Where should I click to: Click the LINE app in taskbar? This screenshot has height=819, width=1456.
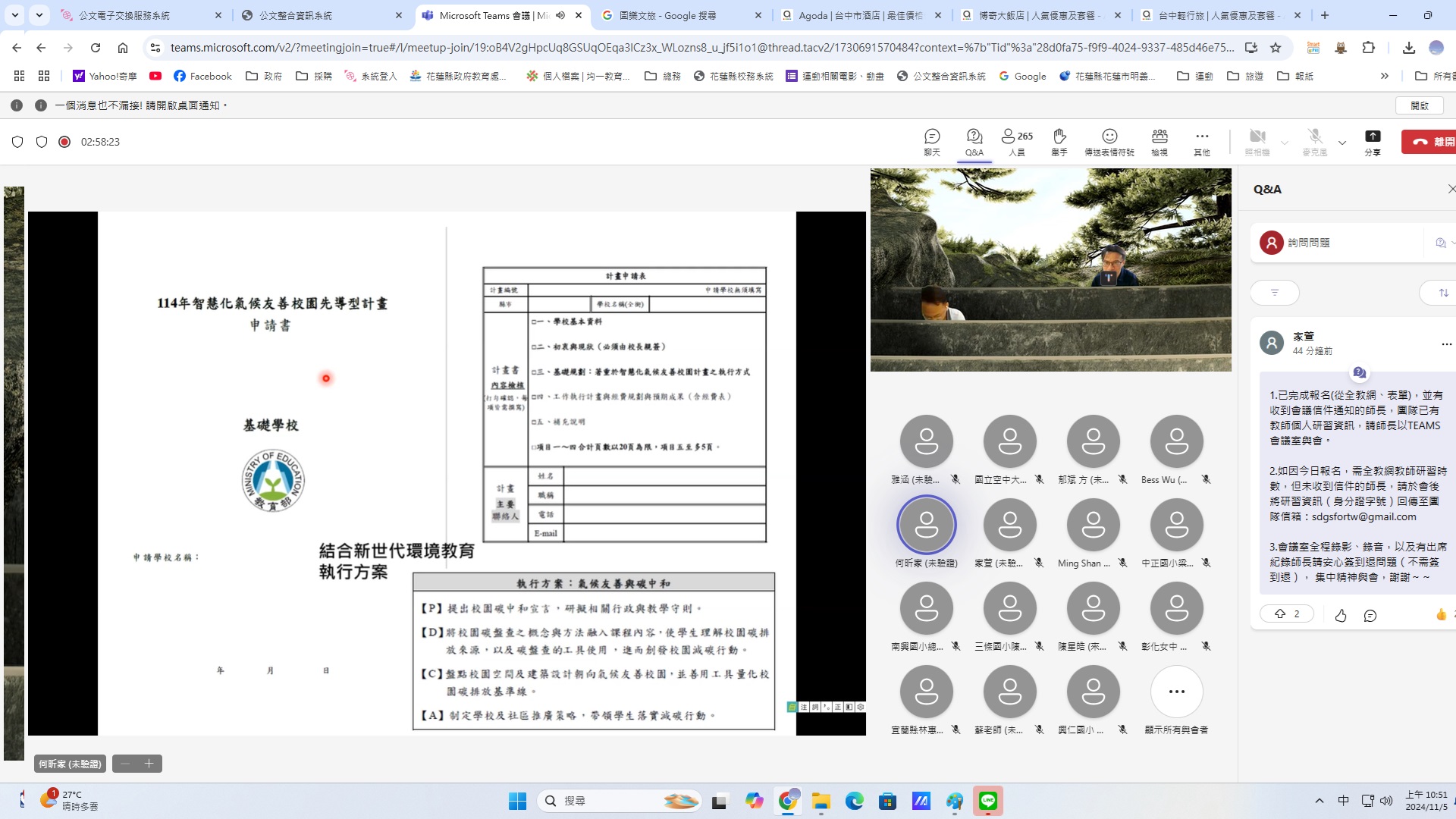987,801
